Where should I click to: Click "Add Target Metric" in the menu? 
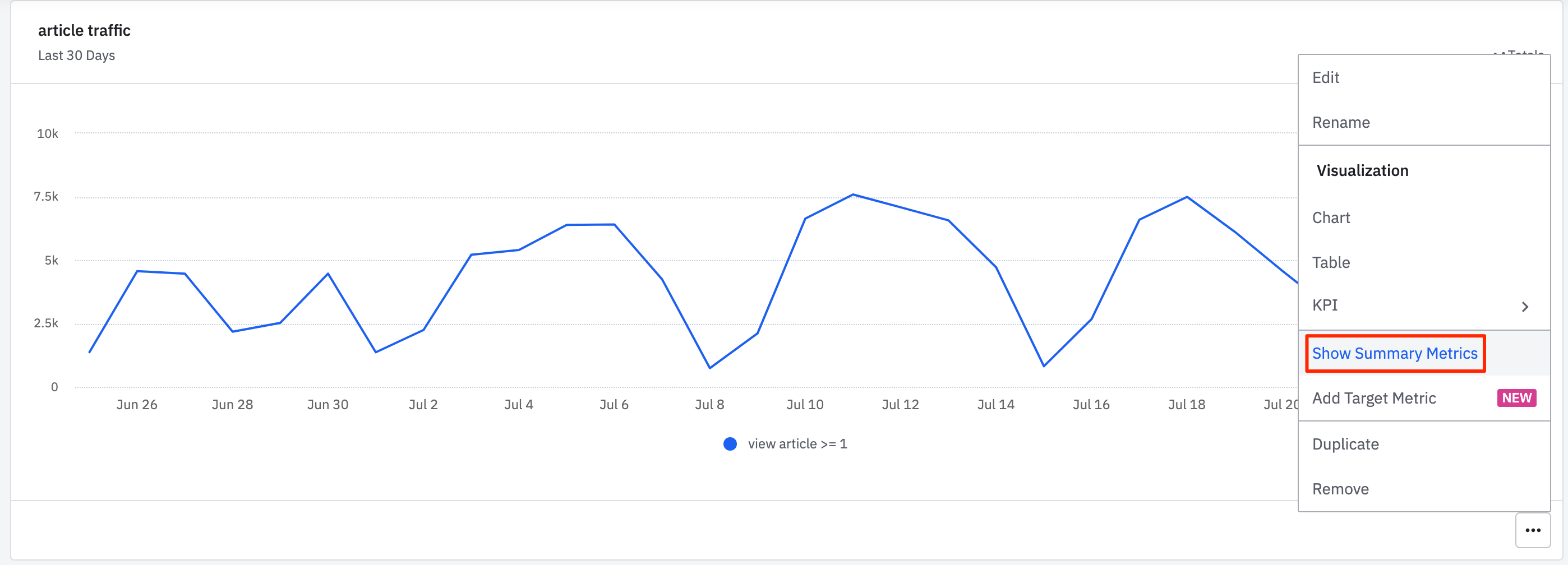1374,398
